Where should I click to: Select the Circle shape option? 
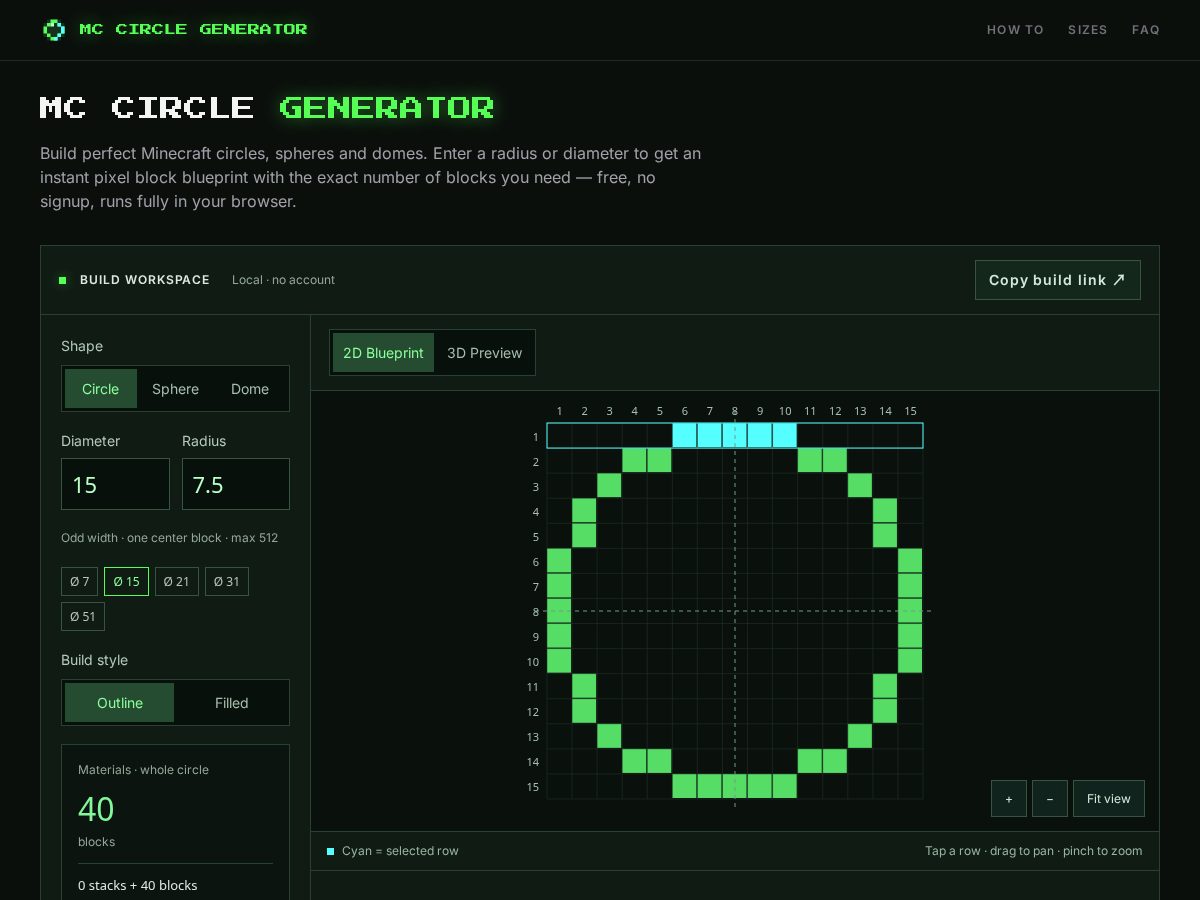pos(101,389)
